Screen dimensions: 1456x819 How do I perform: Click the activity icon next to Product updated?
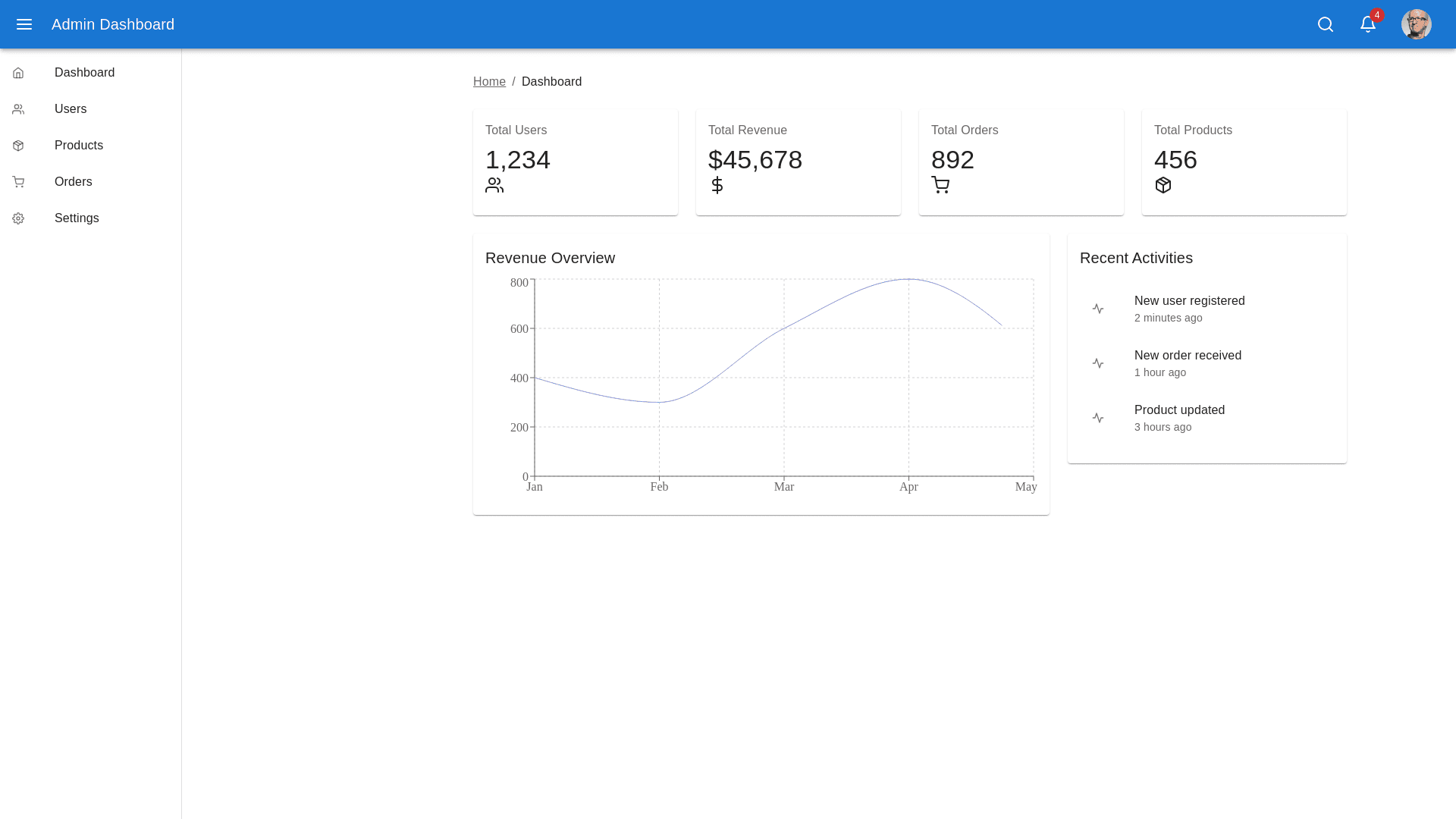click(x=1098, y=418)
